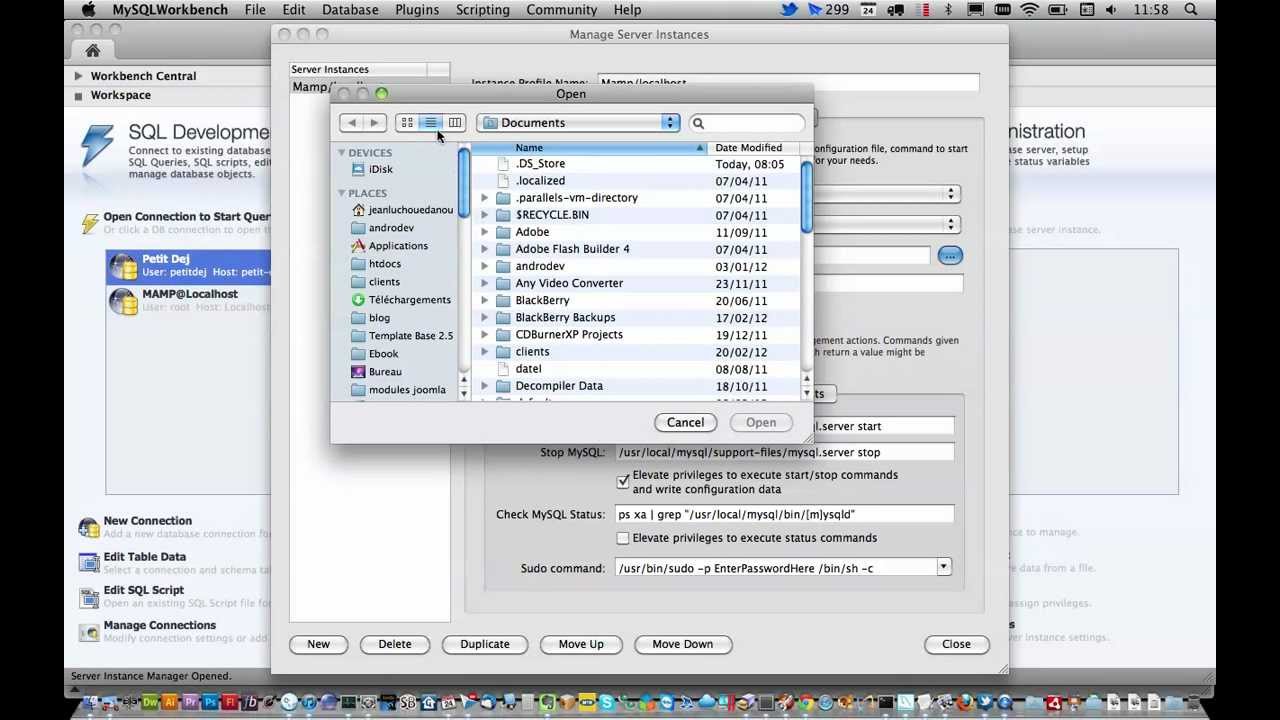
Task: Click the Open dialog search field
Action: [x=747, y=123]
